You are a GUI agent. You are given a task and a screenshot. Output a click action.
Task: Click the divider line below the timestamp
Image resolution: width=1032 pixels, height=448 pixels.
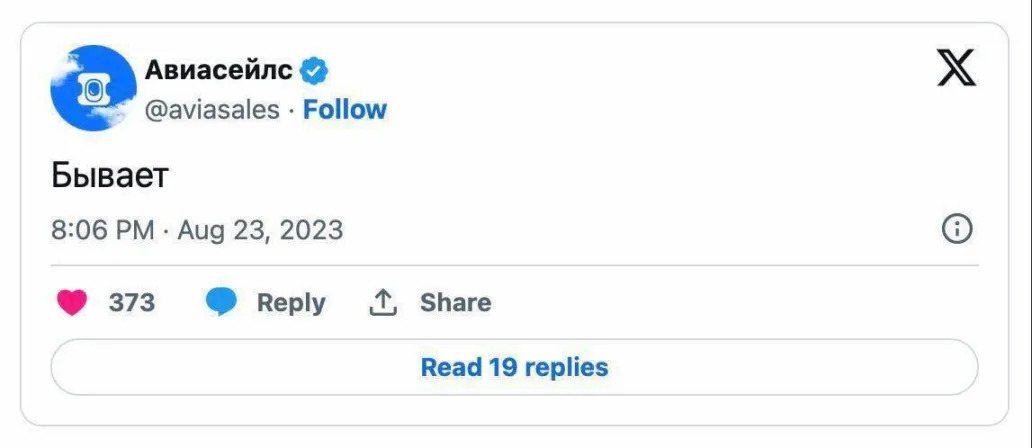514,265
